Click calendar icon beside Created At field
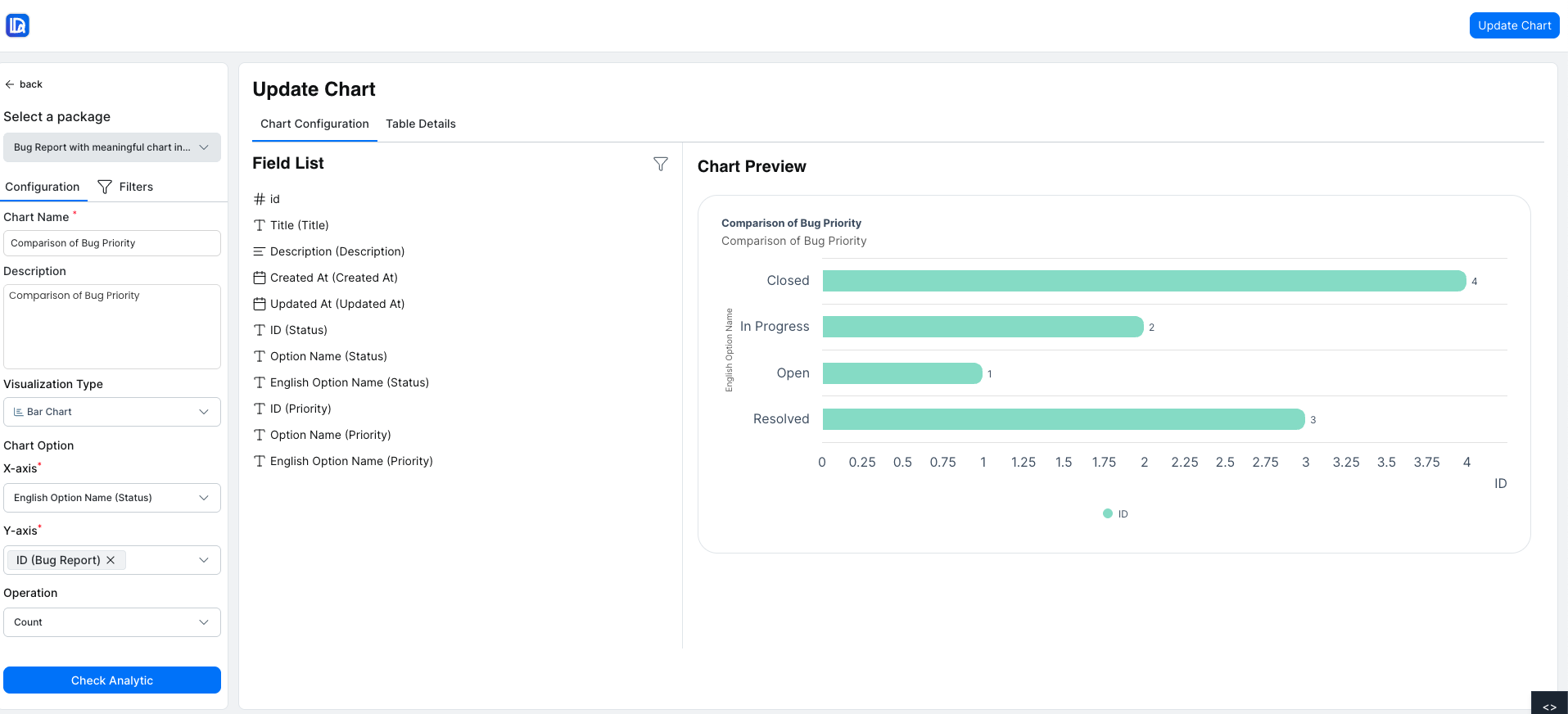1568x714 pixels. pyautogui.click(x=260, y=278)
